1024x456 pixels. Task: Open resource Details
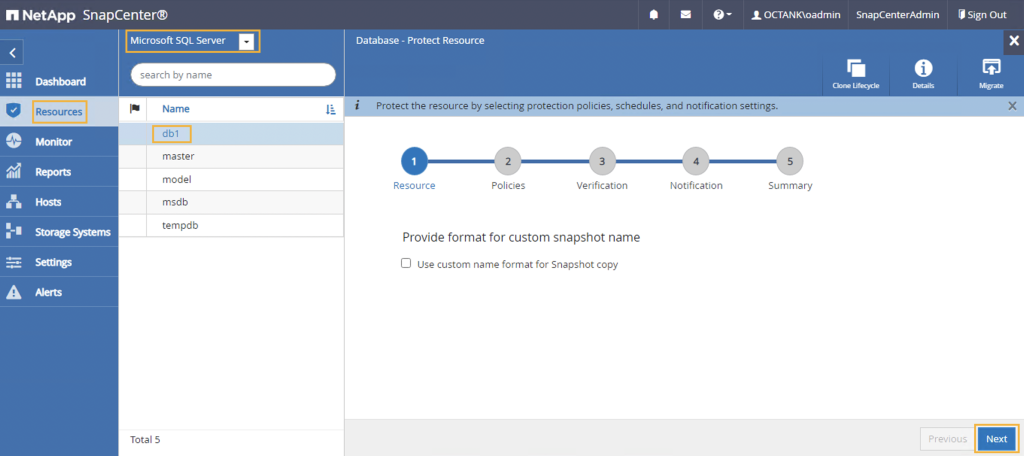(923, 74)
